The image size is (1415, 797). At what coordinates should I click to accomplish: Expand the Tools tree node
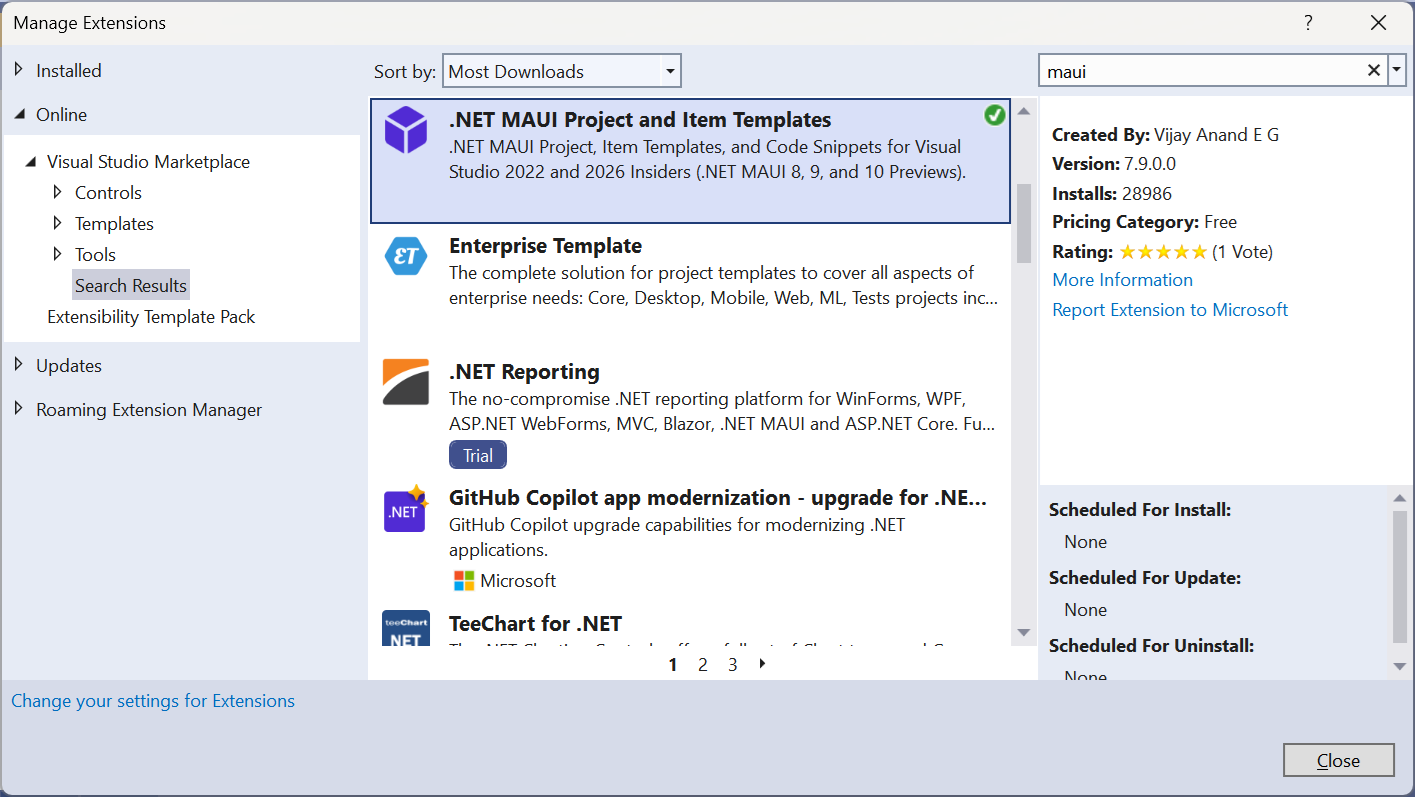click(58, 254)
